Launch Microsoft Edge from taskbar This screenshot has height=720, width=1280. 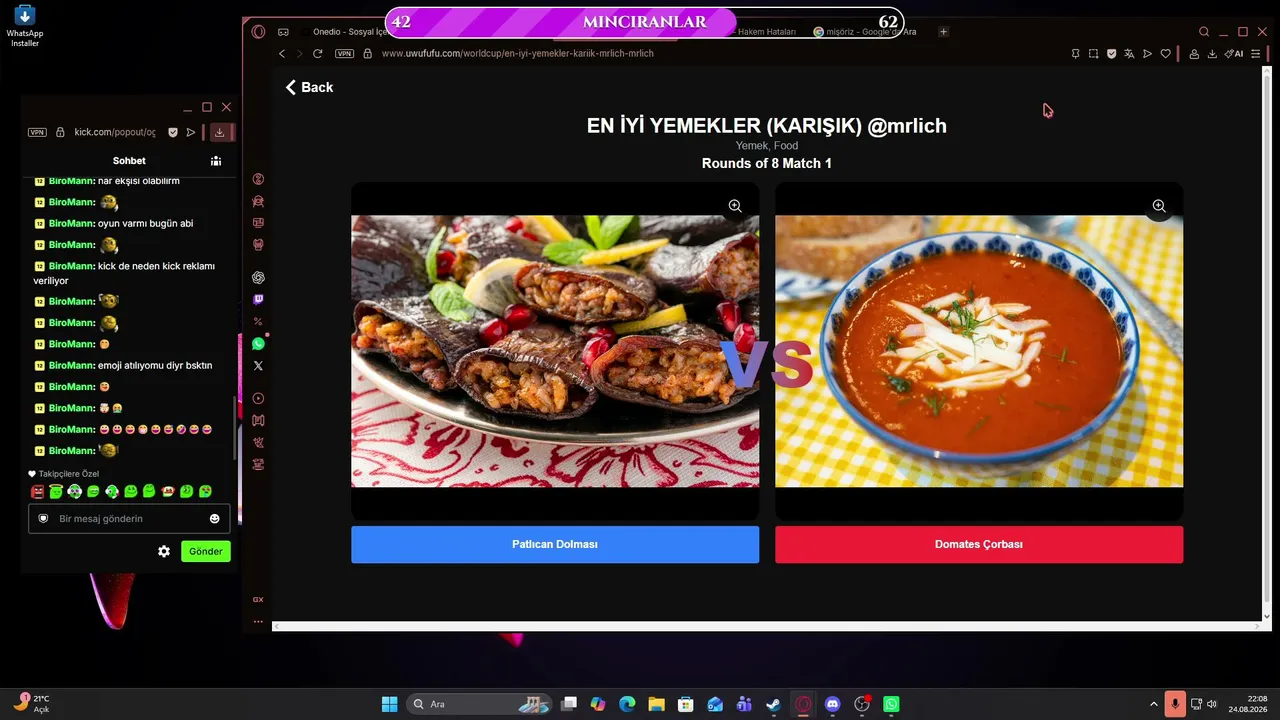click(627, 704)
